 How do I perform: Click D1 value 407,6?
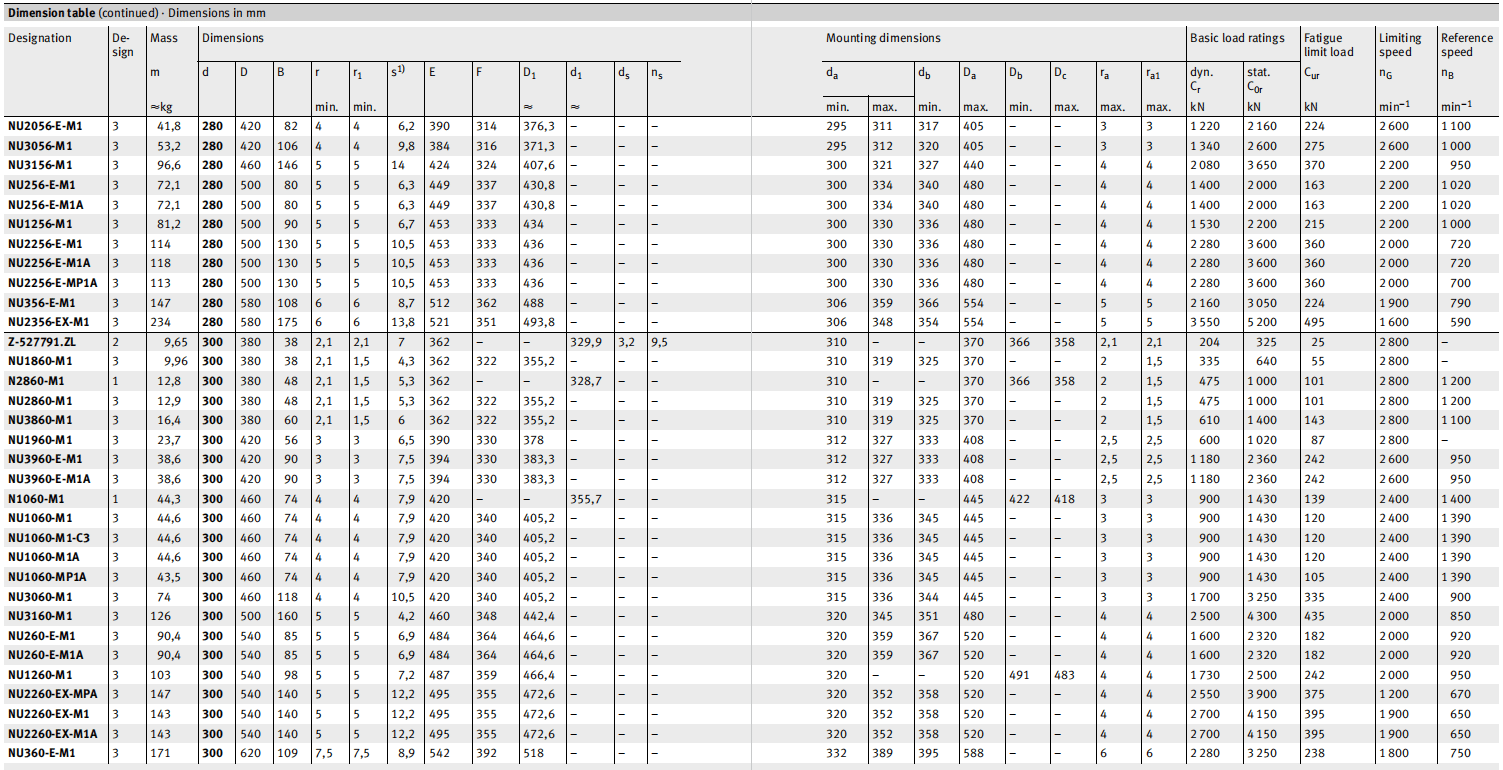pyautogui.click(x=538, y=165)
